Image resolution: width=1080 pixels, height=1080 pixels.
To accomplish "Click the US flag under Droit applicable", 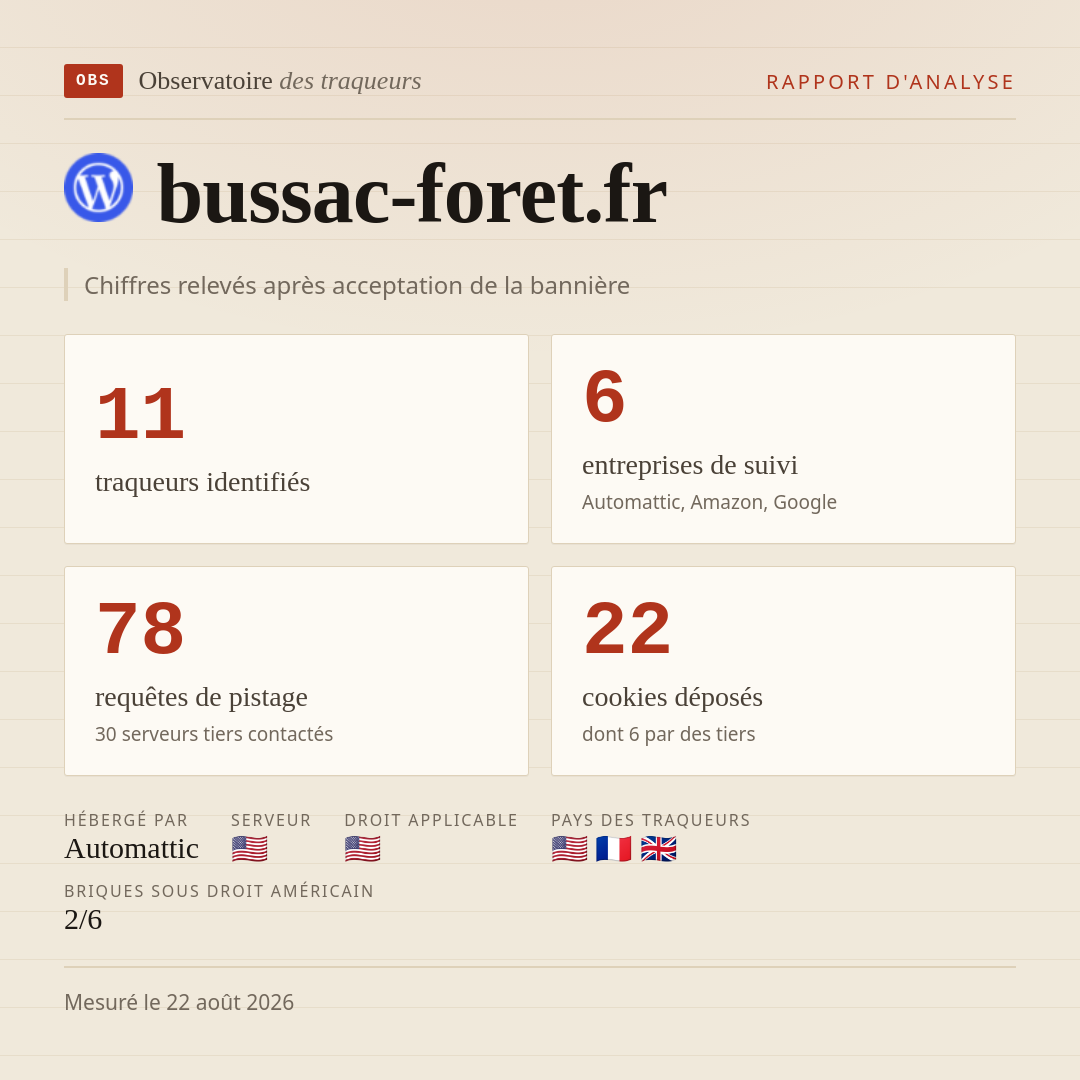I will pos(362,849).
